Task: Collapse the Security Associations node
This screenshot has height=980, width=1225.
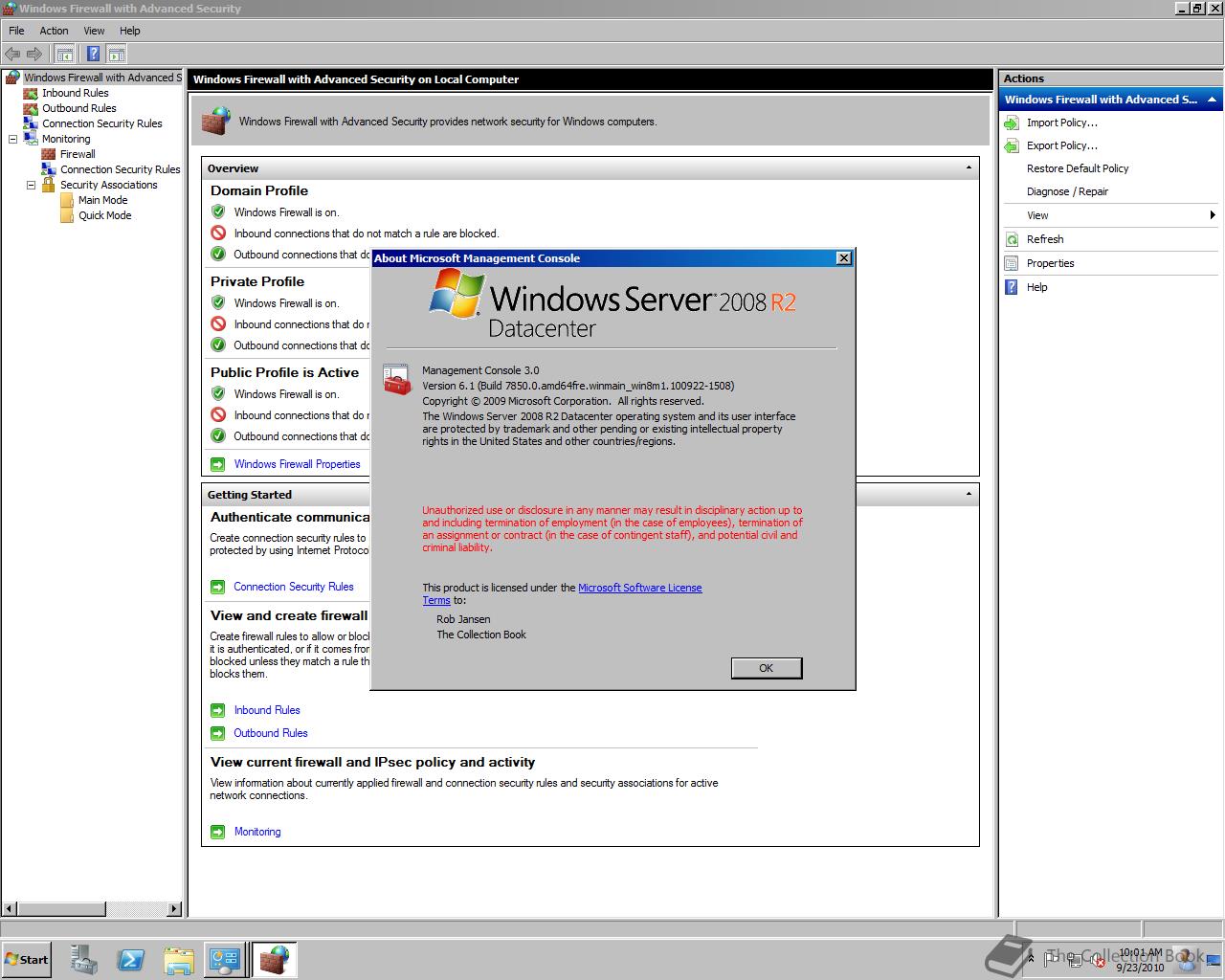Action: 31,185
